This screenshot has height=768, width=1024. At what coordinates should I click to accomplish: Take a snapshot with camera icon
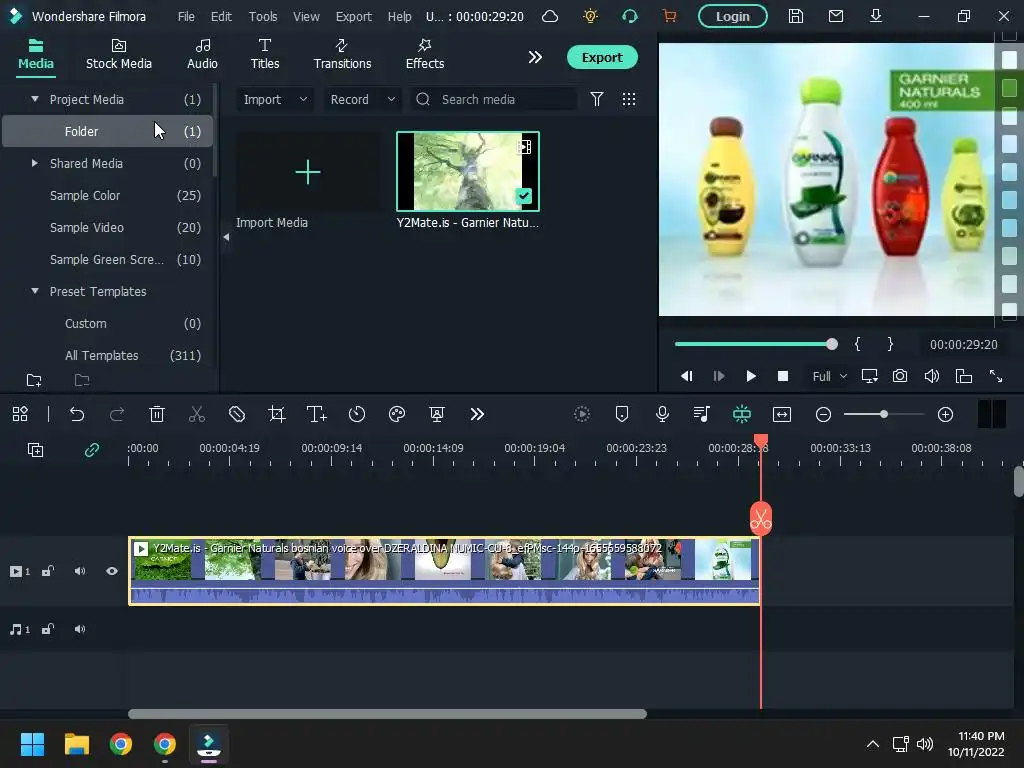(900, 376)
